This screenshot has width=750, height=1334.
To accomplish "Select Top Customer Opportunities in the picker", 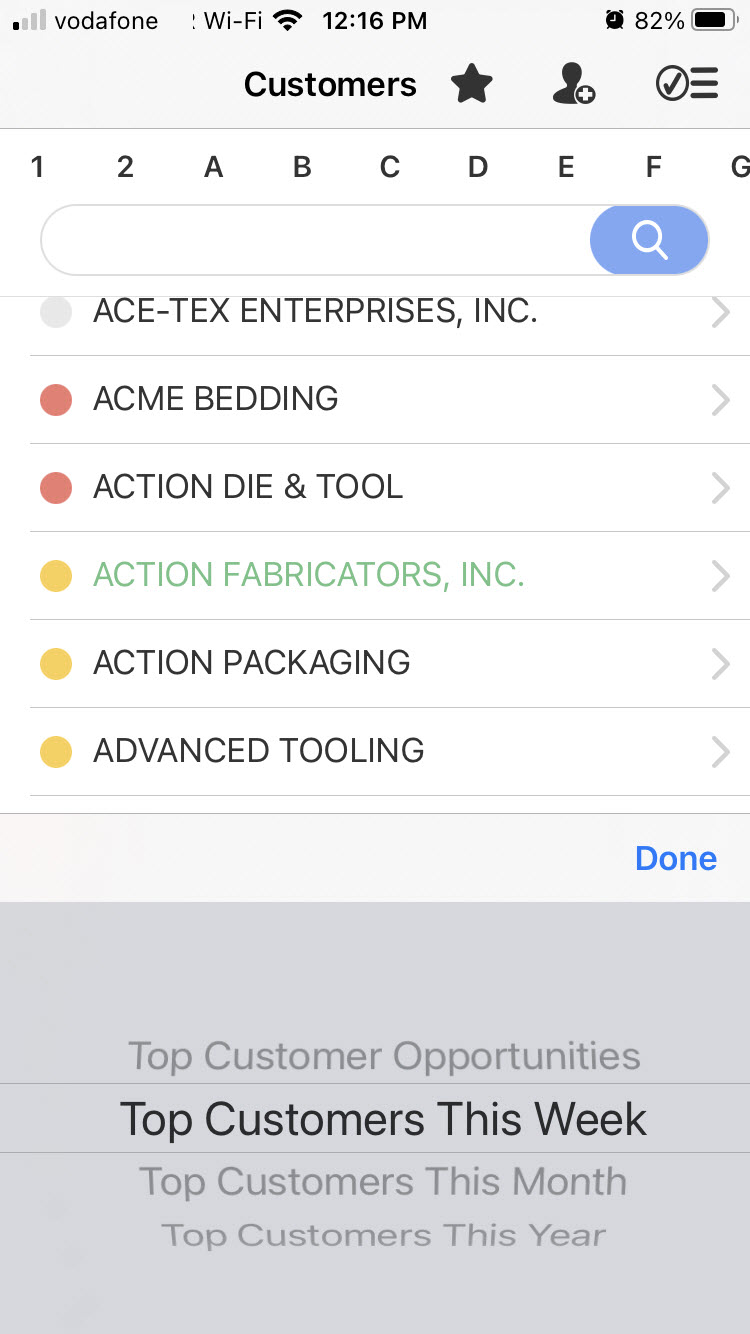I will [384, 1056].
